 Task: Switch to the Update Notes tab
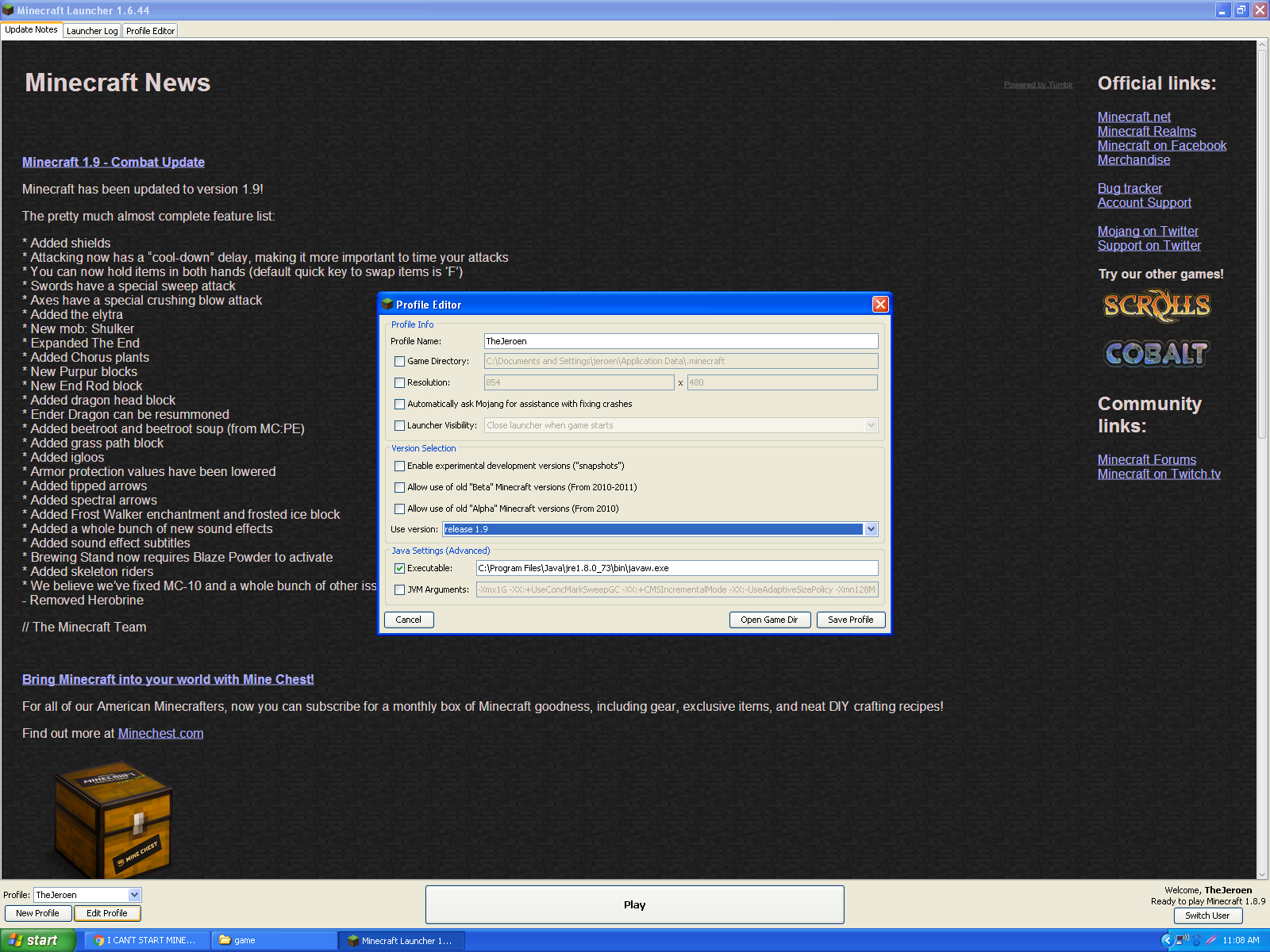pyautogui.click(x=32, y=29)
